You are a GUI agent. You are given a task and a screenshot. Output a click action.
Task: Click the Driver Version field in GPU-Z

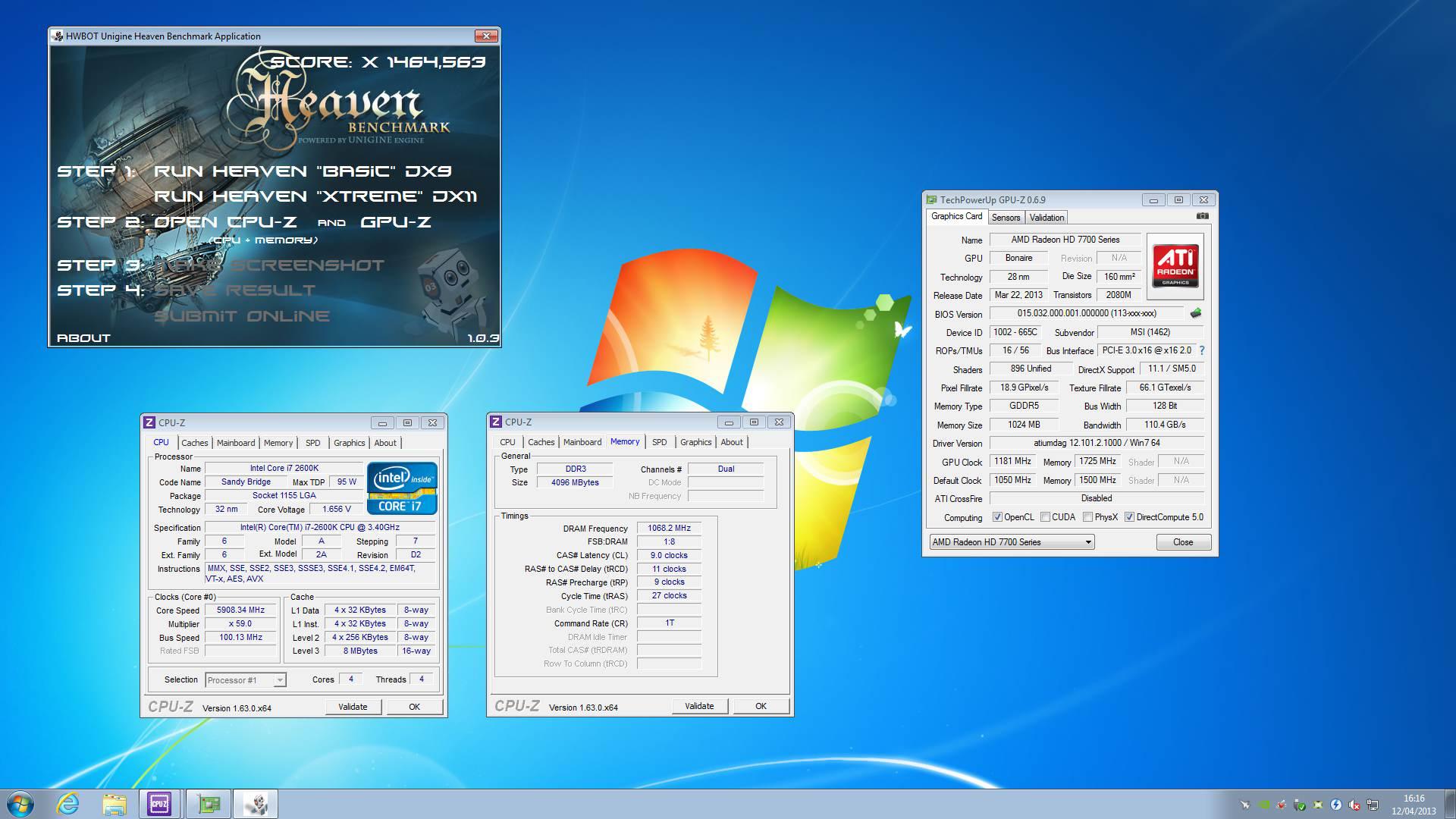click(1097, 443)
